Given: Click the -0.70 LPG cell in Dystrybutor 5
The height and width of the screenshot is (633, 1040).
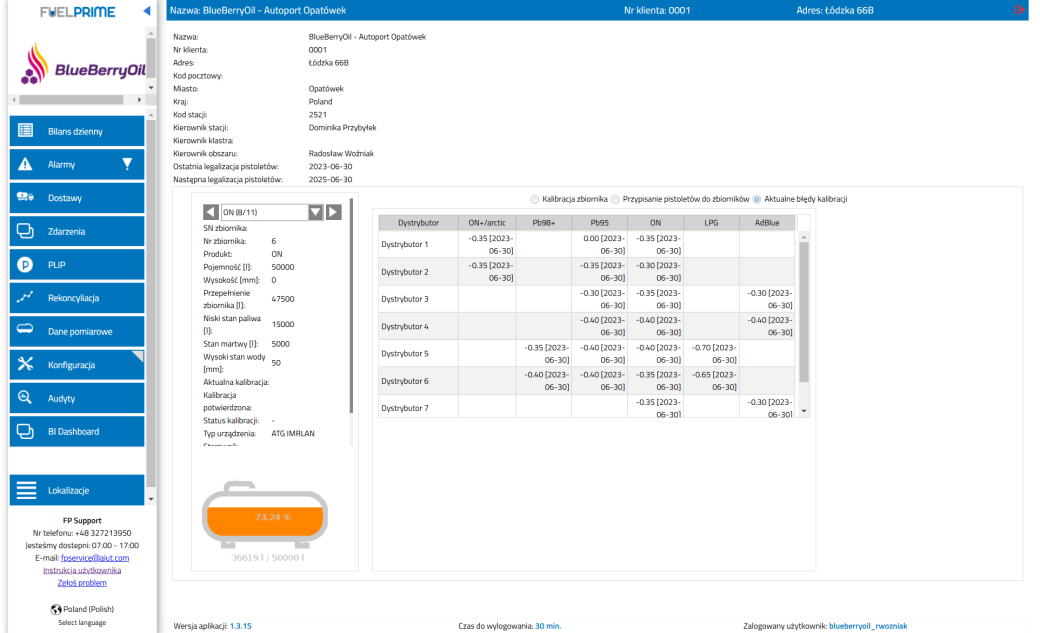Looking at the screenshot, I should click(x=711, y=354).
